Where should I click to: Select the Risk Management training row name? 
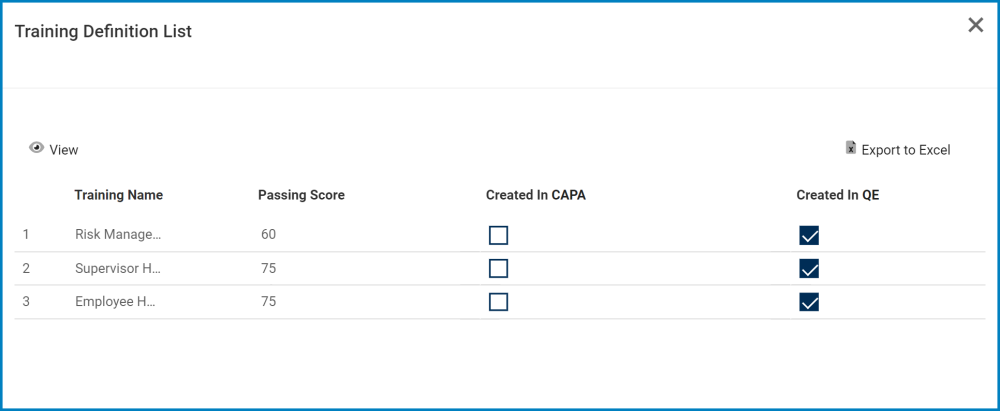(x=118, y=235)
